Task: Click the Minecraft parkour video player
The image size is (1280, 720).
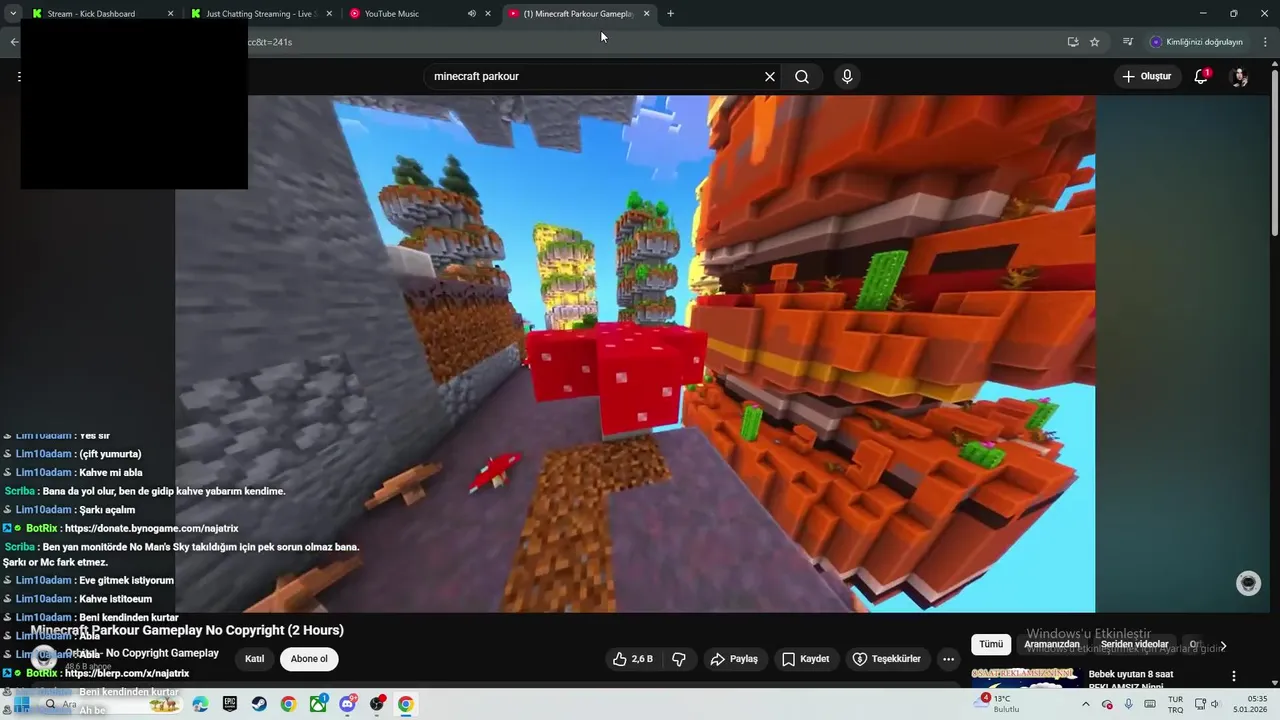Action: click(x=635, y=353)
